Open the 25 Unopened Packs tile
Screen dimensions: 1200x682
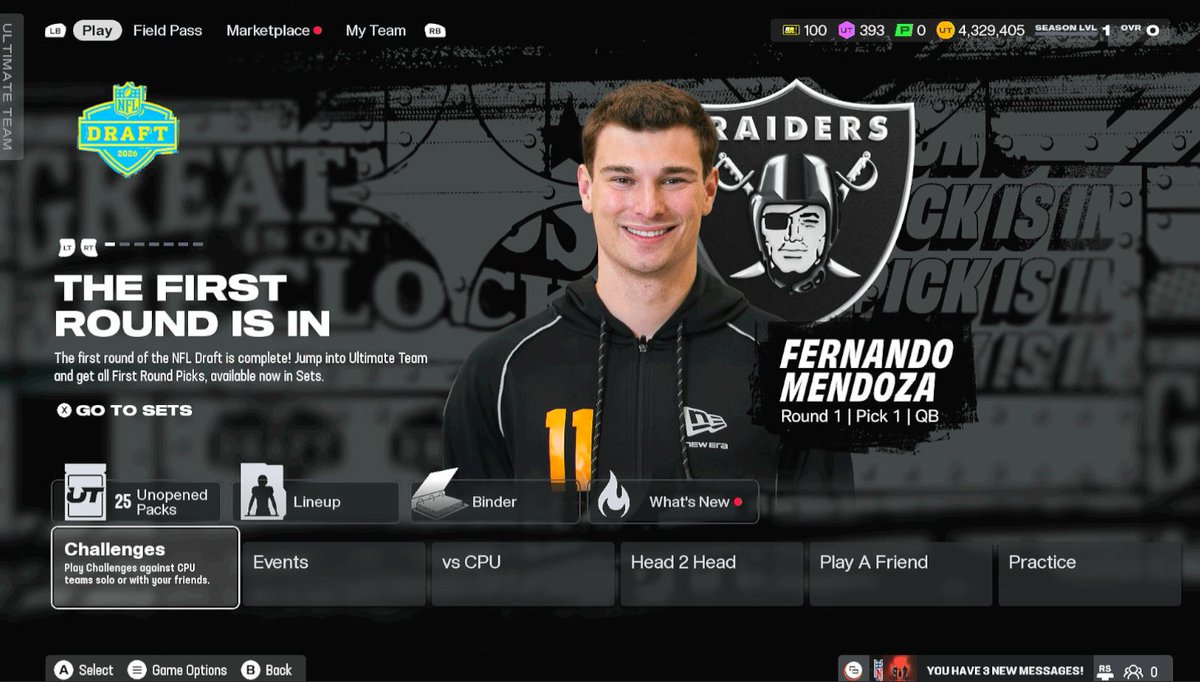tap(136, 501)
